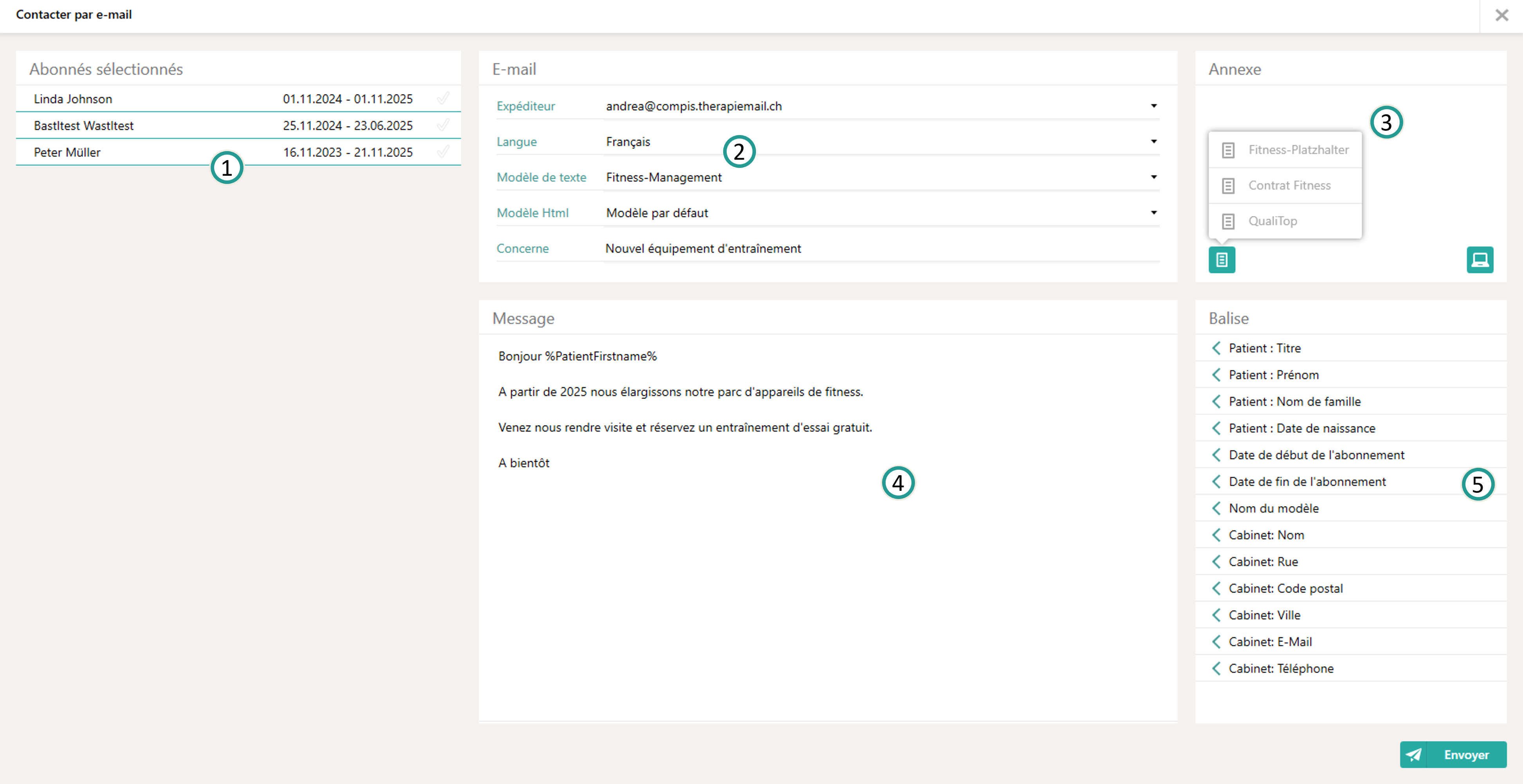
Task: Click the screen attachment icon in Annexe panel
Action: coord(1480,260)
